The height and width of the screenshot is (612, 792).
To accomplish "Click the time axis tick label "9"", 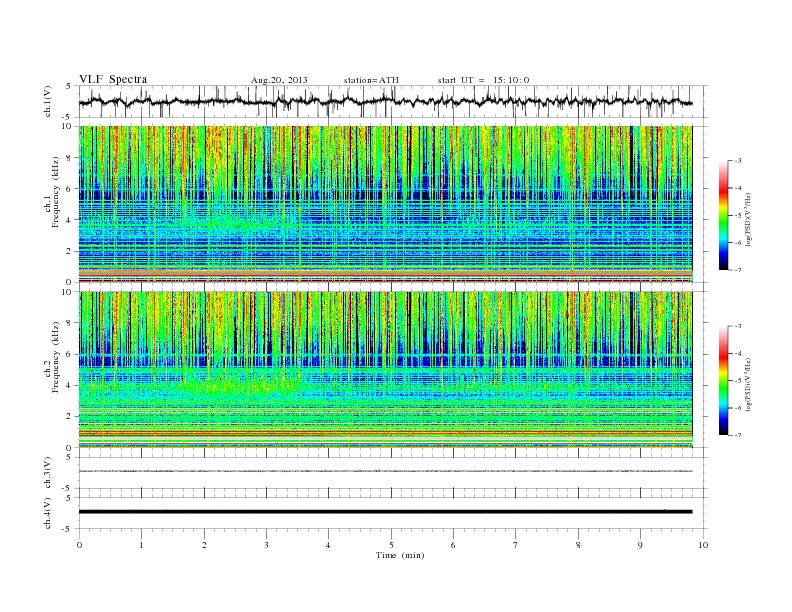I will (x=640, y=545).
